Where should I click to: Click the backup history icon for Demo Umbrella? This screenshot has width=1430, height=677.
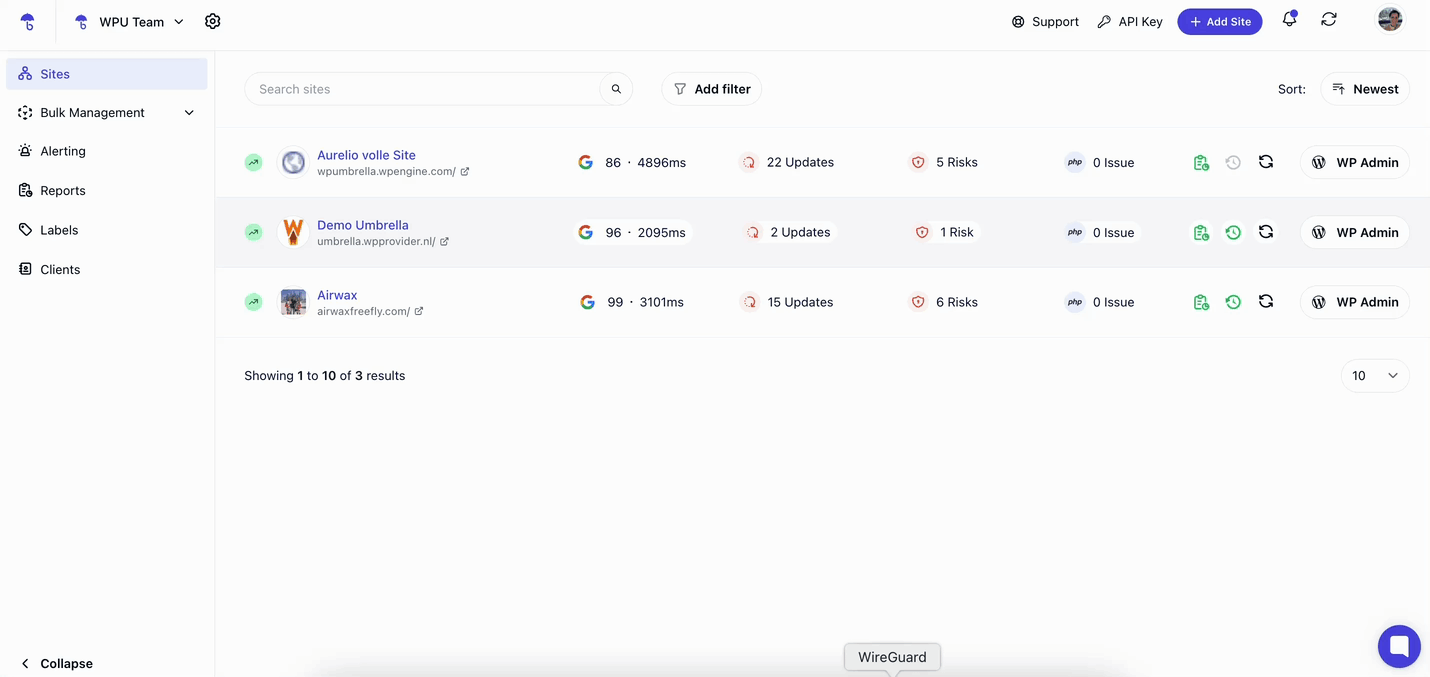pyautogui.click(x=1233, y=232)
